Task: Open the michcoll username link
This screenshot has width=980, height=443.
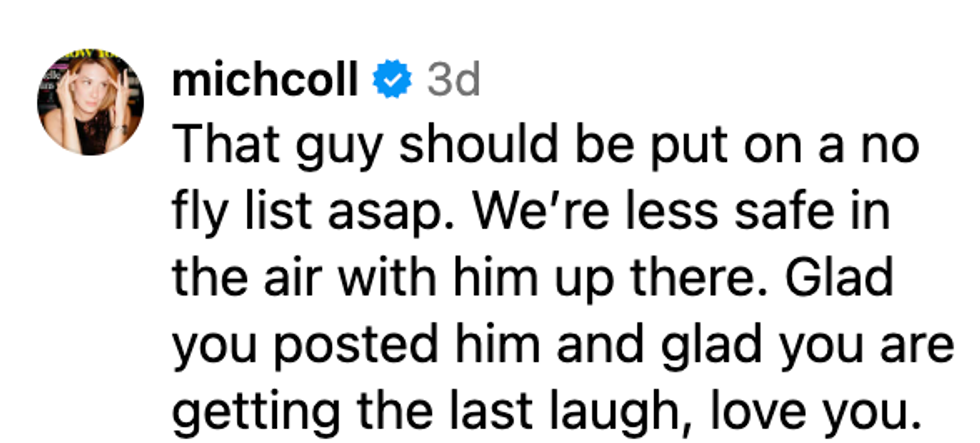Action: pyautogui.click(x=264, y=81)
